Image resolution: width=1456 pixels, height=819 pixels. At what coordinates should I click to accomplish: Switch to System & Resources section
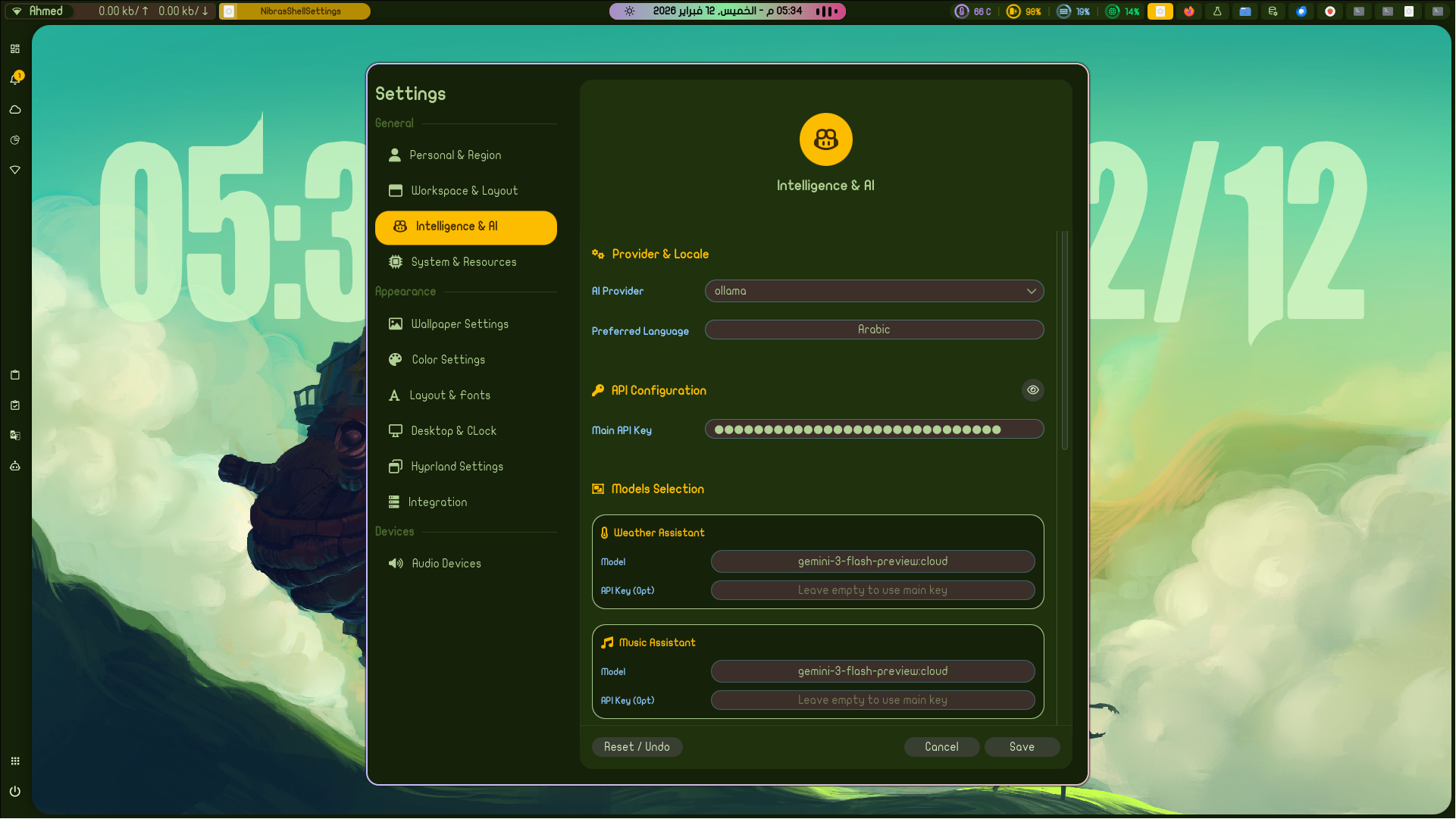click(463, 261)
